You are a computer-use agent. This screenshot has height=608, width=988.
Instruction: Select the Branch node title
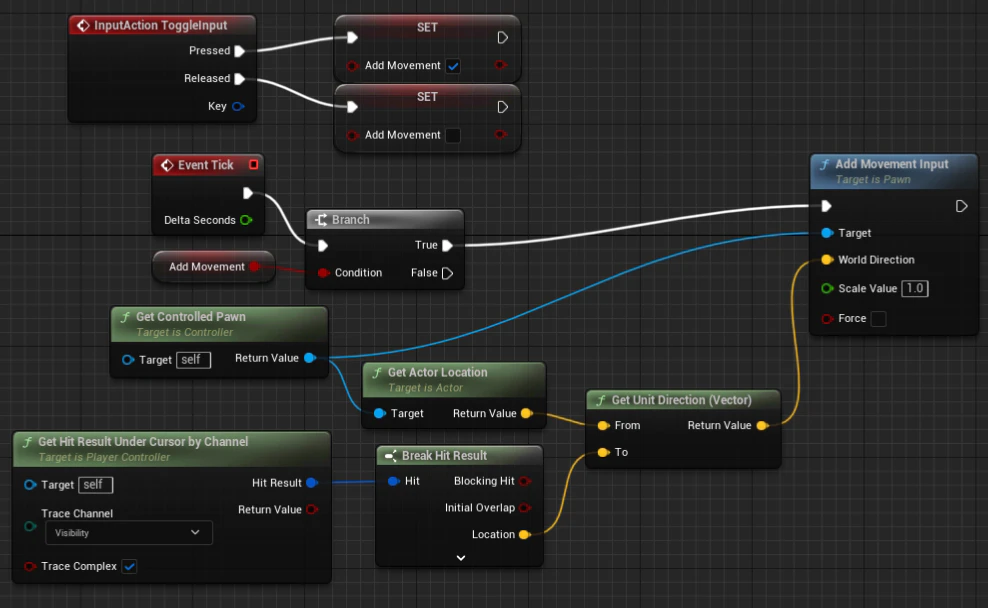(x=350, y=220)
